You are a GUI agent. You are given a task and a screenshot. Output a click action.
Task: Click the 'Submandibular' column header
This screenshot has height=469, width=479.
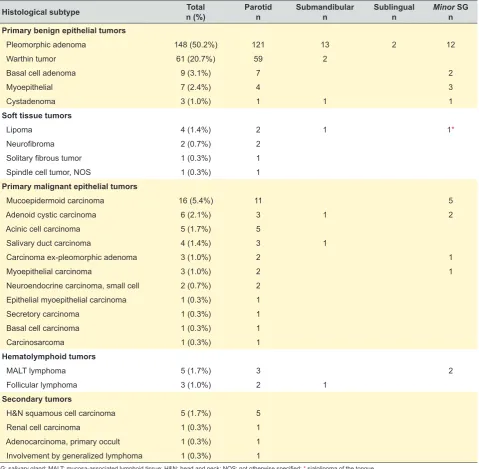(x=325, y=12)
